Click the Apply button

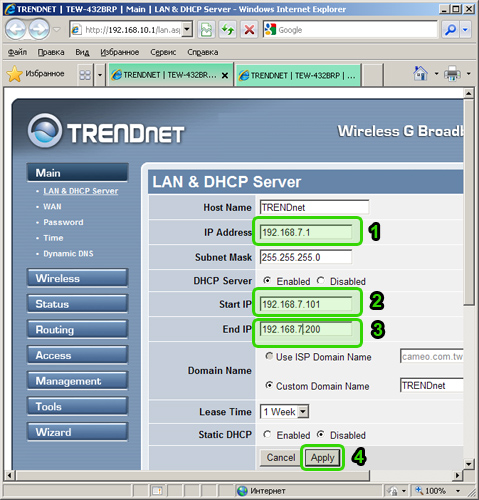coord(322,458)
